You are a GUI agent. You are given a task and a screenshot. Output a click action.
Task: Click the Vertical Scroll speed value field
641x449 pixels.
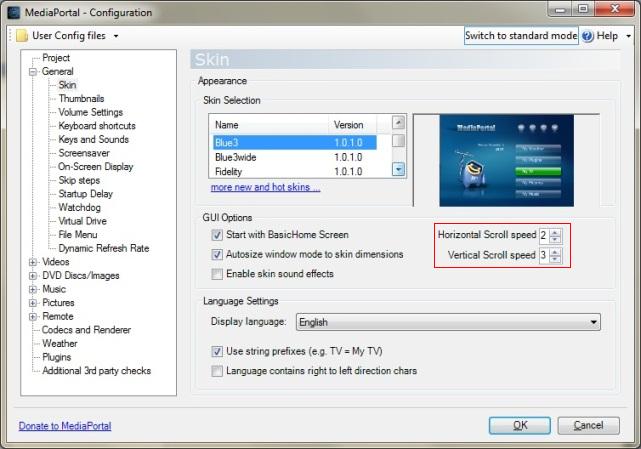tap(545, 255)
